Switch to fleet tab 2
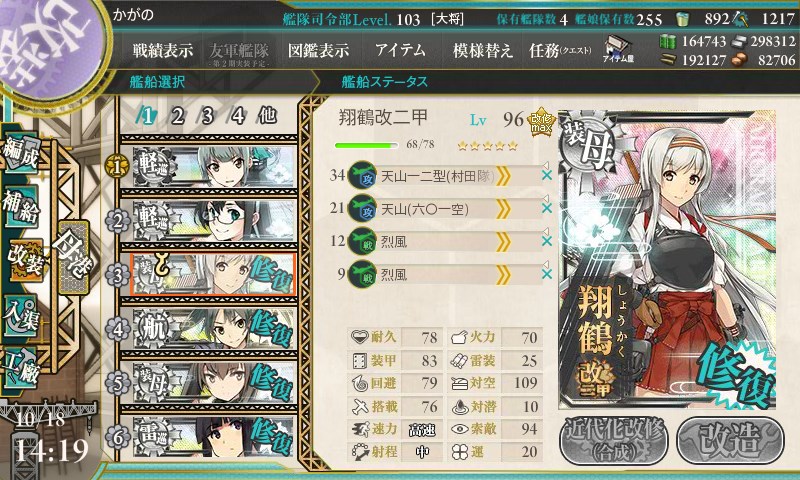 click(177, 116)
